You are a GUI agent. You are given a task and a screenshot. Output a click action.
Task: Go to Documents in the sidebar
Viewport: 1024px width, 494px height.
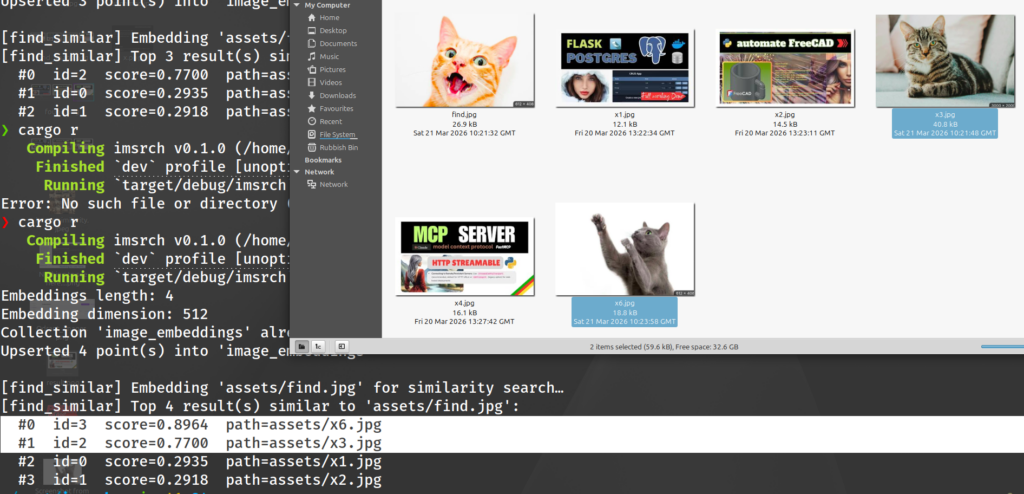tap(338, 44)
